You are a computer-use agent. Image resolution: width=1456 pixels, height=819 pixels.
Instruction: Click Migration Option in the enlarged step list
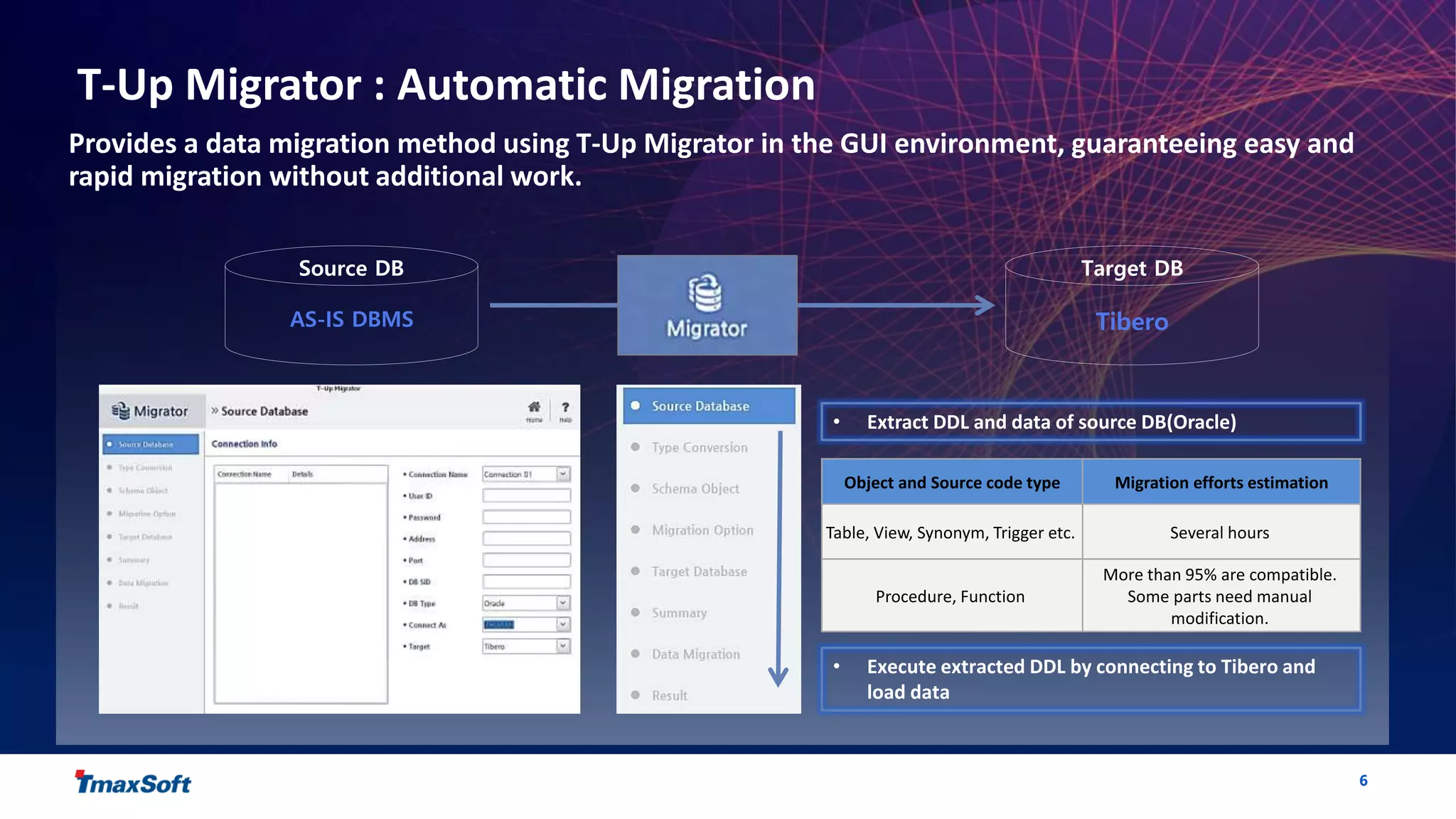[x=702, y=530]
